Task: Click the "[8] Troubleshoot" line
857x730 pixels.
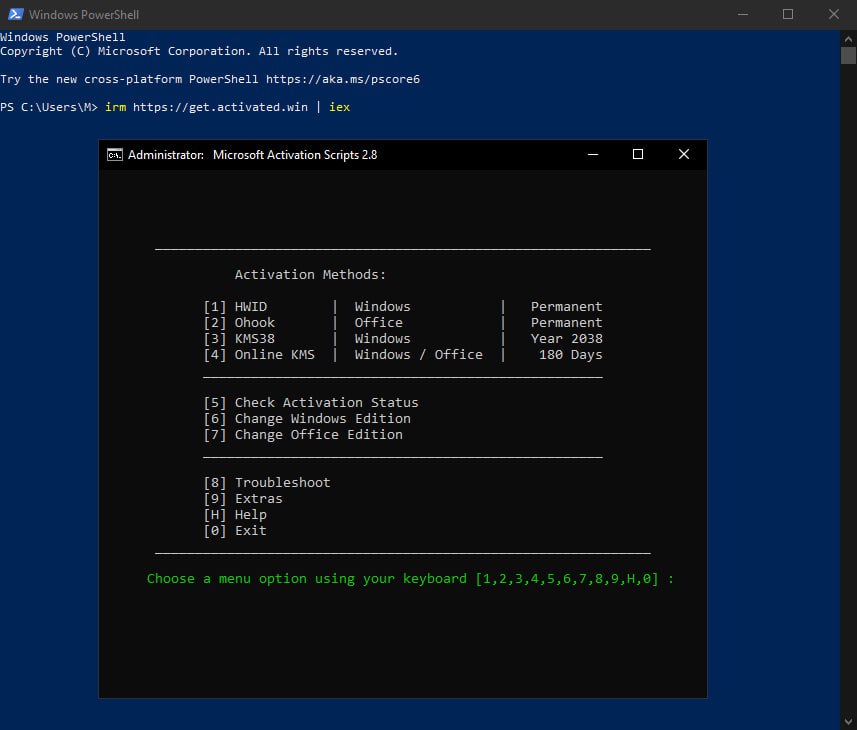Action: (x=267, y=482)
